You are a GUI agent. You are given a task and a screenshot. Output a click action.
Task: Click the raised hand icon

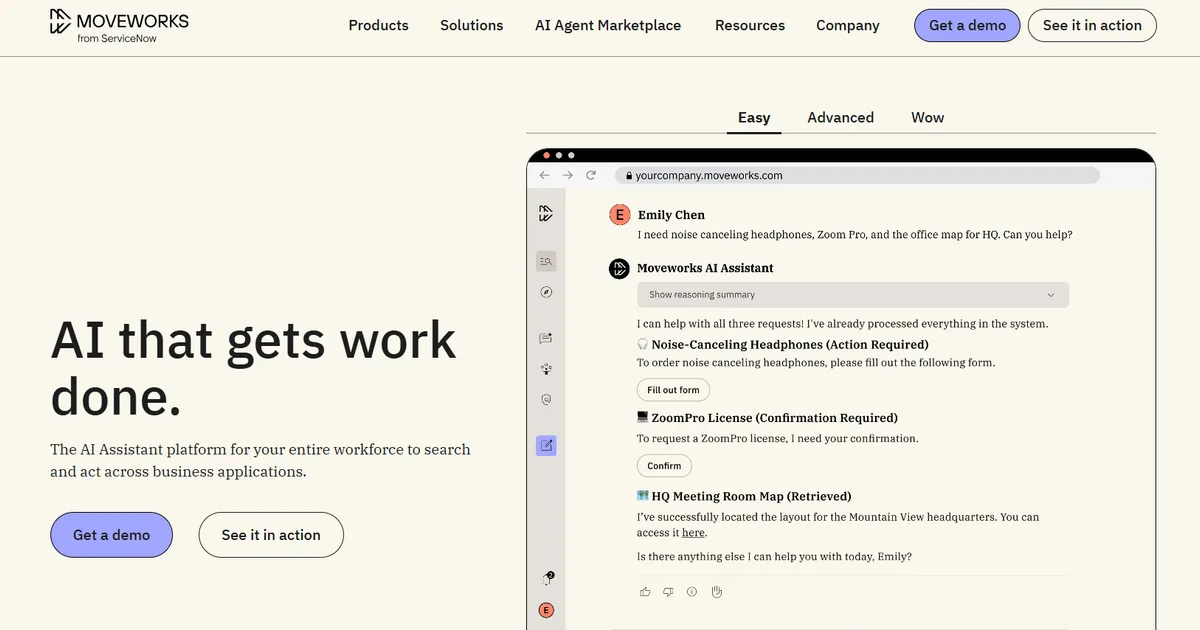click(x=716, y=591)
